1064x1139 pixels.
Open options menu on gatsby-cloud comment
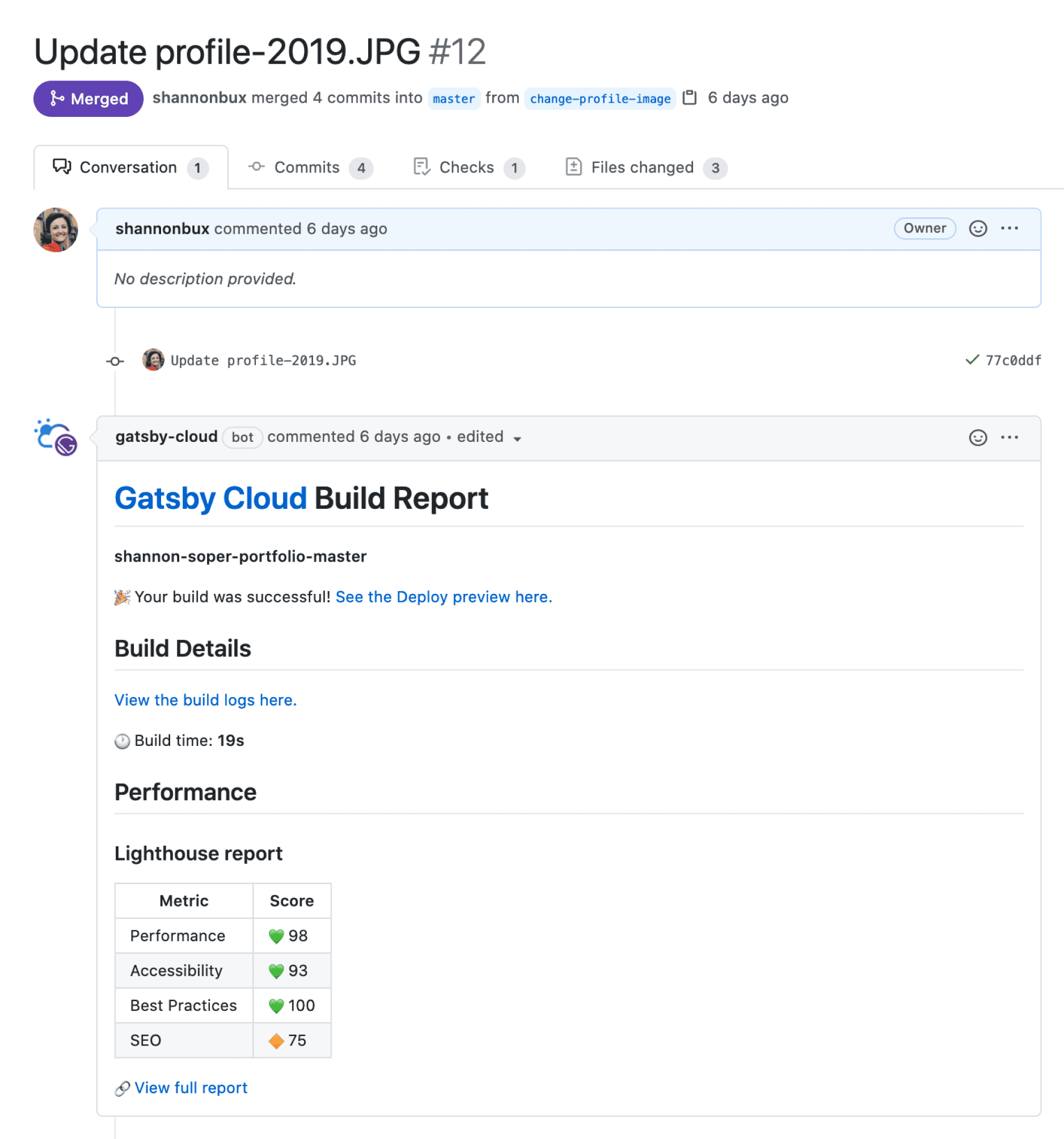coord(1009,438)
